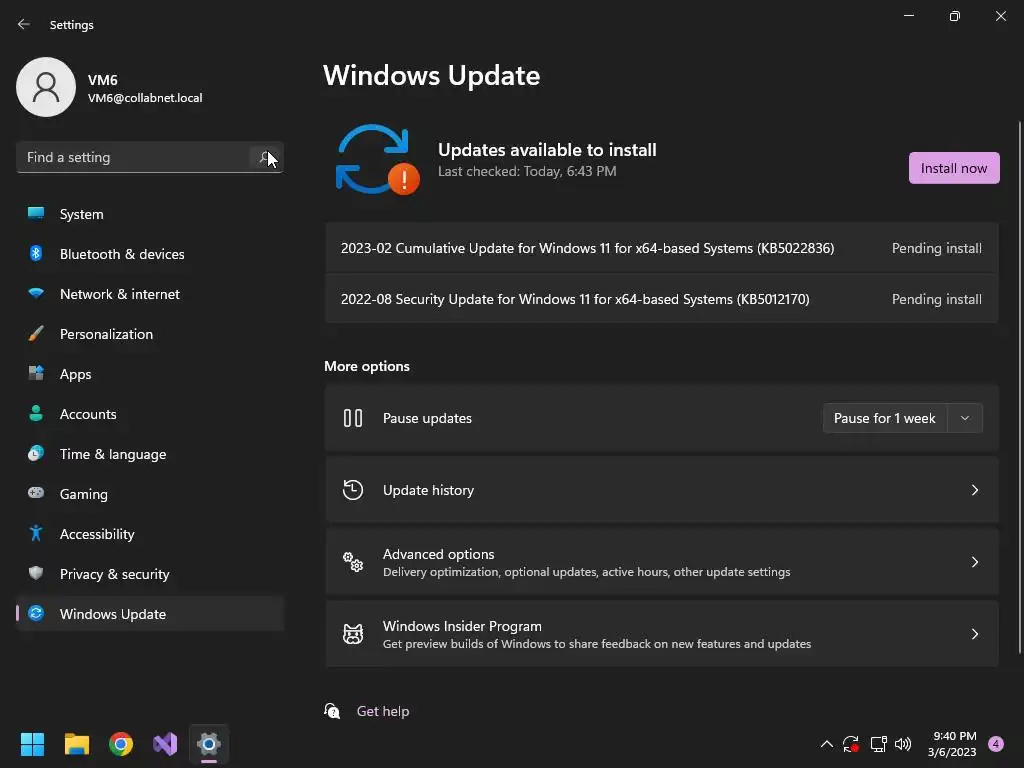Open System settings

click(150, 214)
